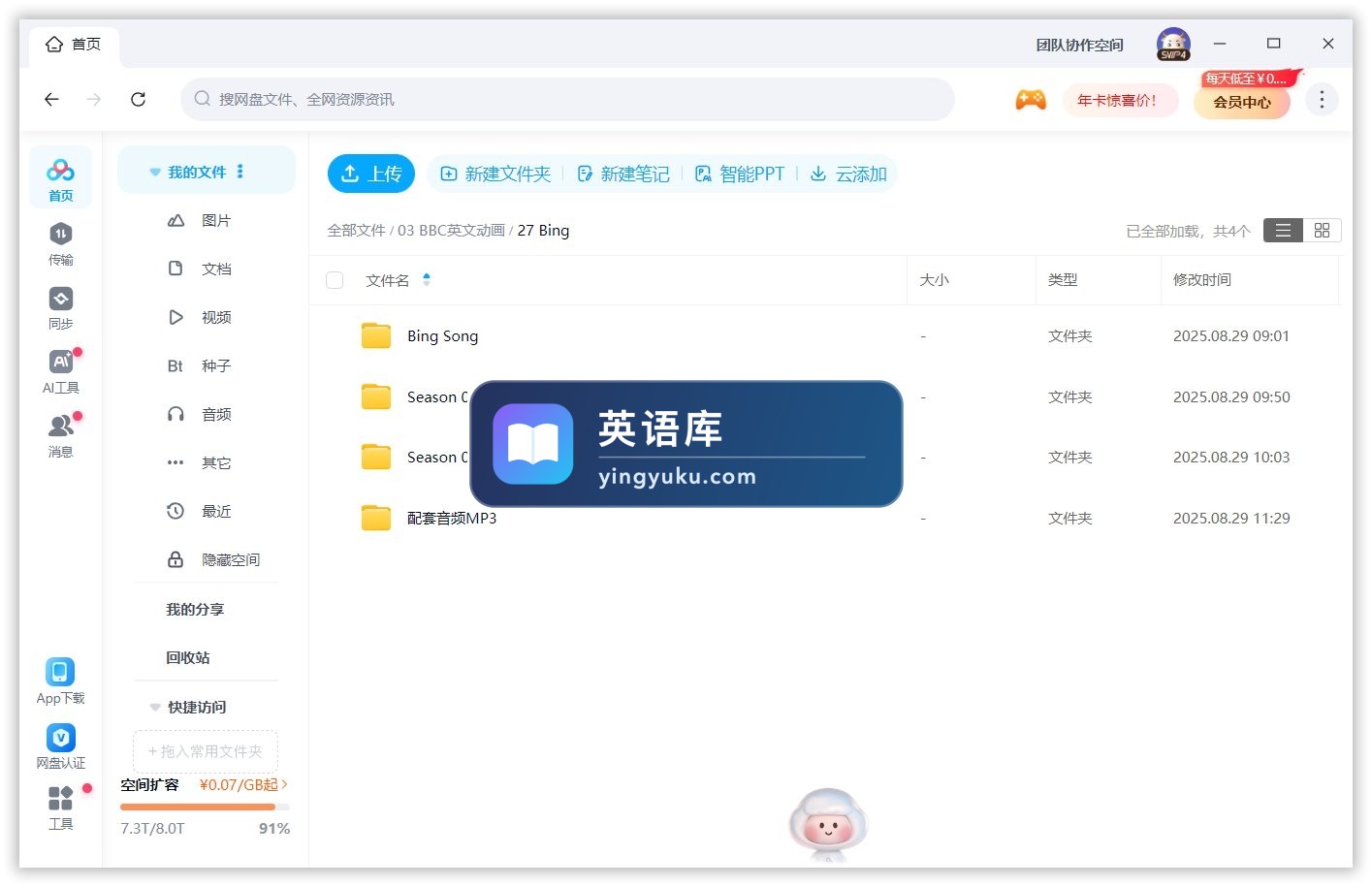Open the 消息 messages panel
The width and height of the screenshot is (1372, 887).
tap(60, 435)
